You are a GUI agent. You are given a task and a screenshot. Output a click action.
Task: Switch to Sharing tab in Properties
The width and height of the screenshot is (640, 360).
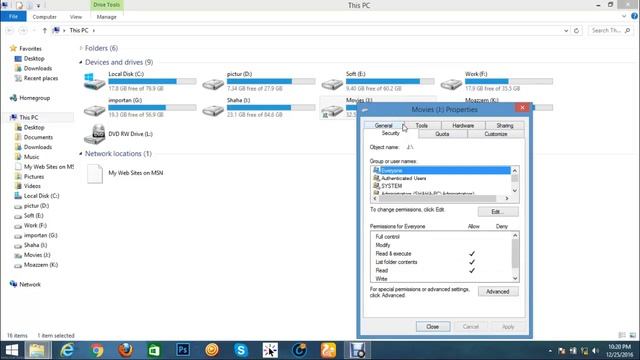505,125
